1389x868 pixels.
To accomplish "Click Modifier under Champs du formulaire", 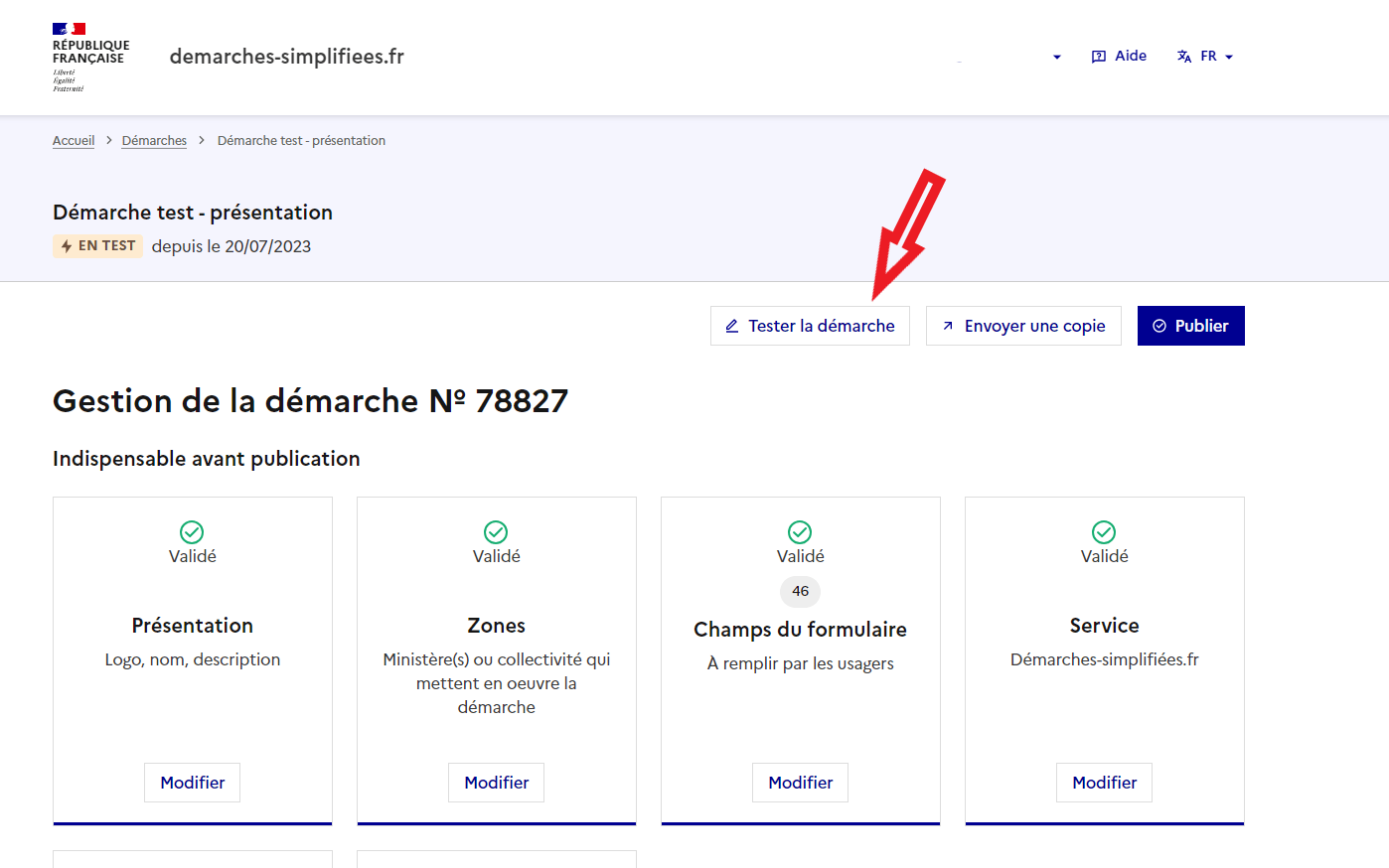I will pos(800,783).
